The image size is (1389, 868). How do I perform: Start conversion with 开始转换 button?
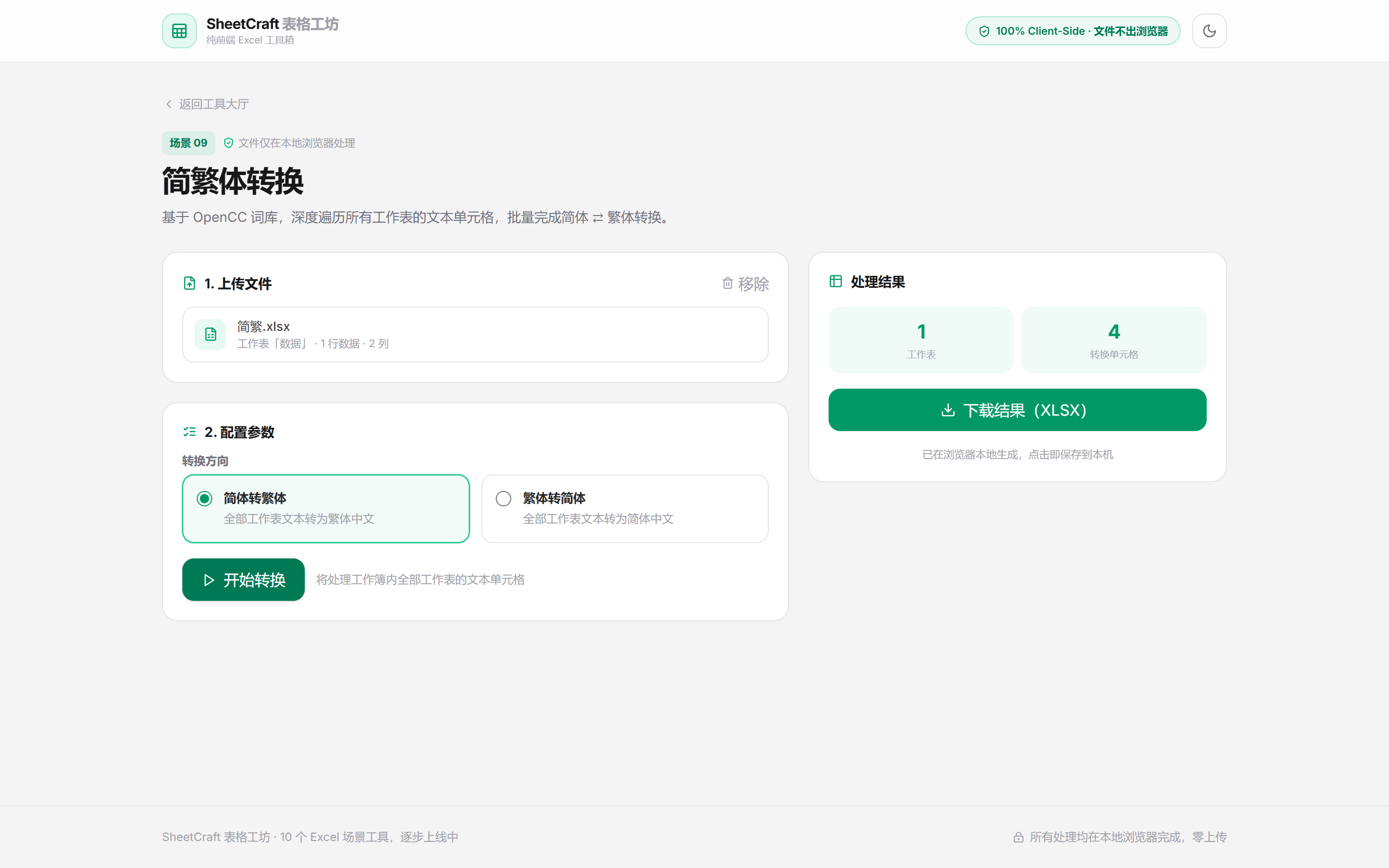pyautogui.click(x=244, y=580)
